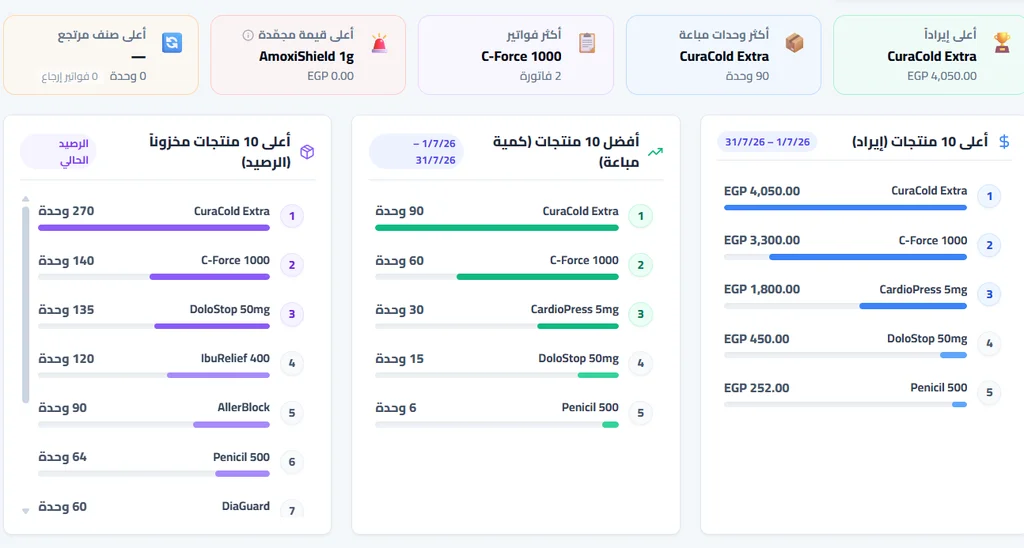Open the أكثر وحدات مباعة summary card
The image size is (1024, 548).
tap(724, 55)
